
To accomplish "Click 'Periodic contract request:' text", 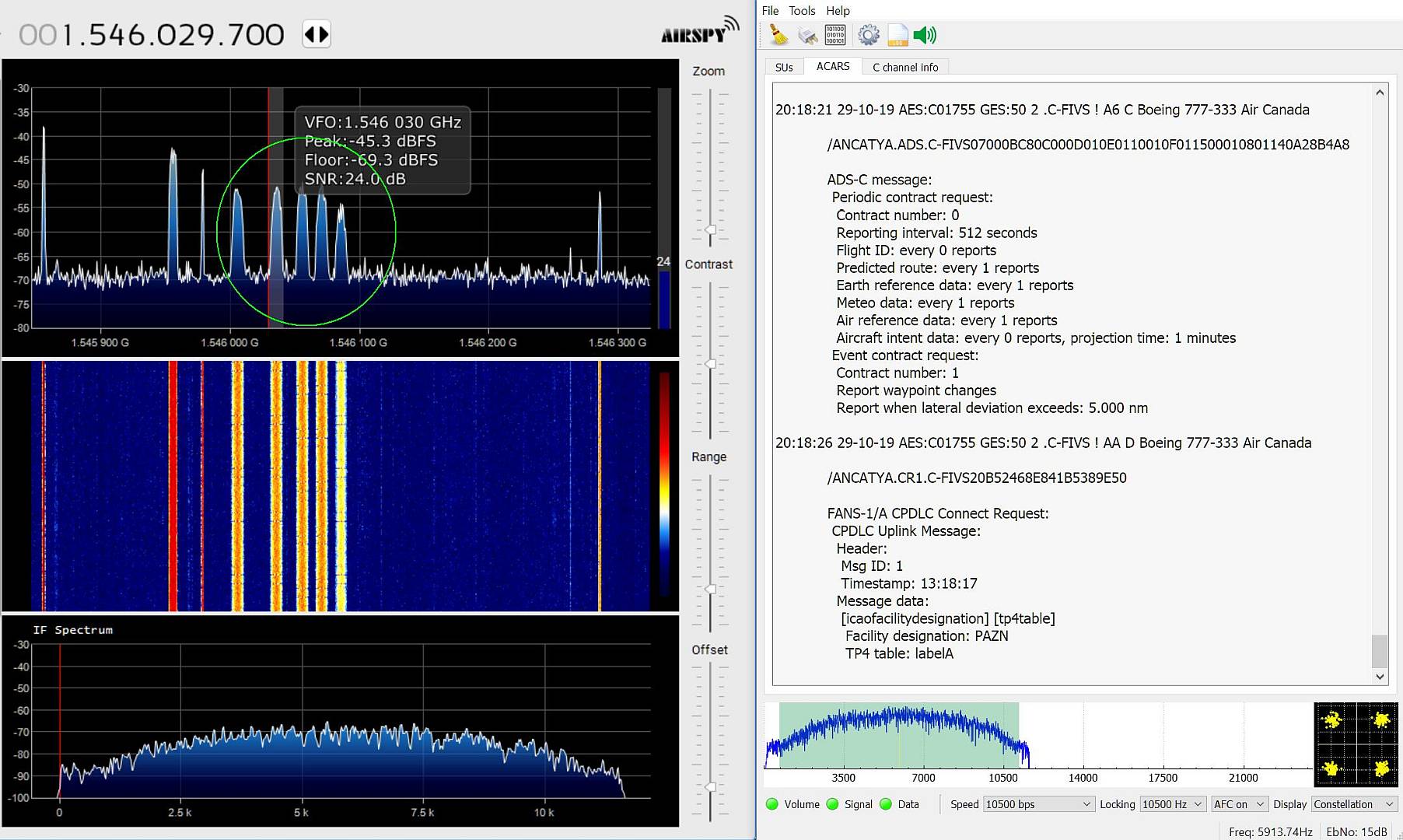I will pyautogui.click(x=912, y=198).
